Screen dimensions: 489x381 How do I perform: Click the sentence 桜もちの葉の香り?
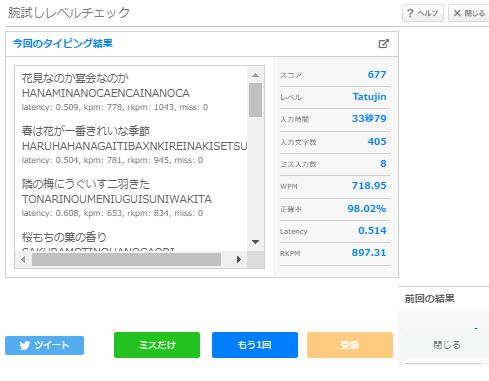(64, 237)
